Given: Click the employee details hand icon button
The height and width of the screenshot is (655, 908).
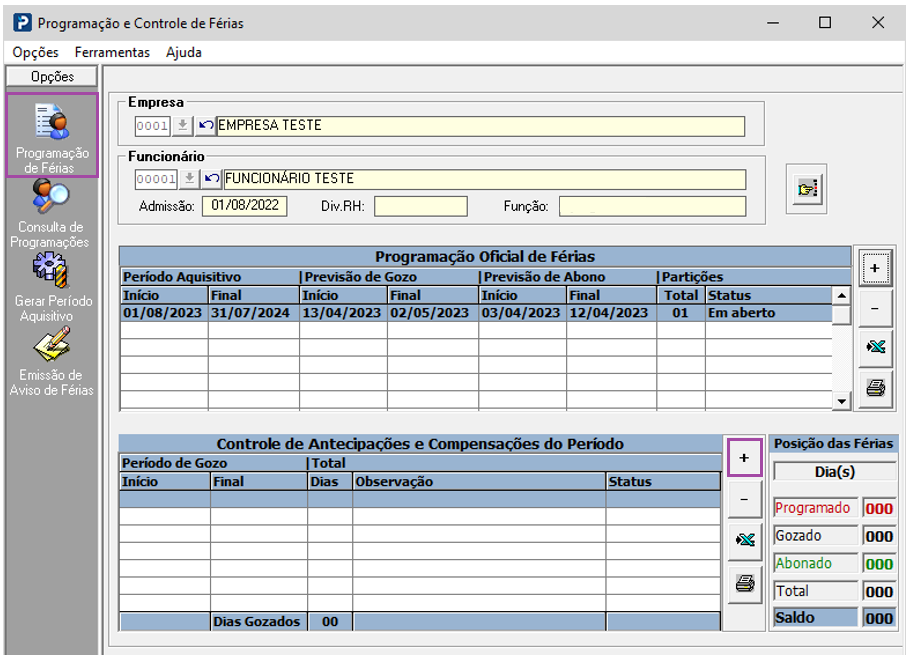Looking at the screenshot, I should pos(807,189).
